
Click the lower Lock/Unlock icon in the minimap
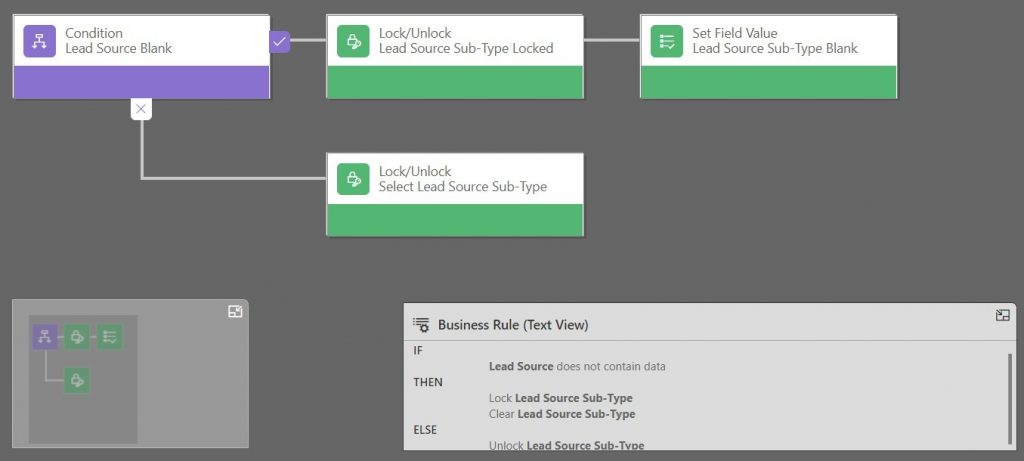77,380
